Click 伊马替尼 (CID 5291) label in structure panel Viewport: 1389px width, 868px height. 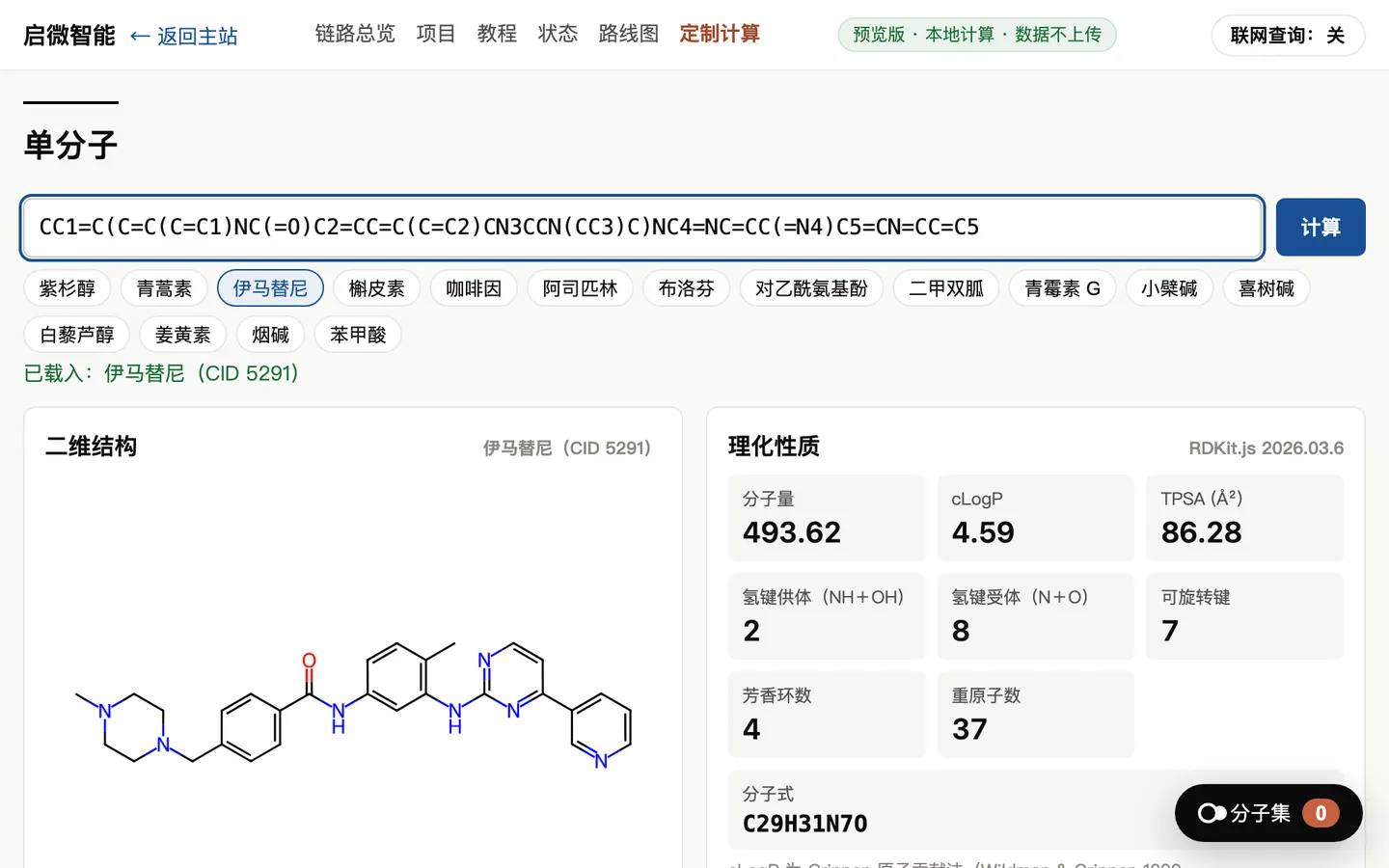567,448
